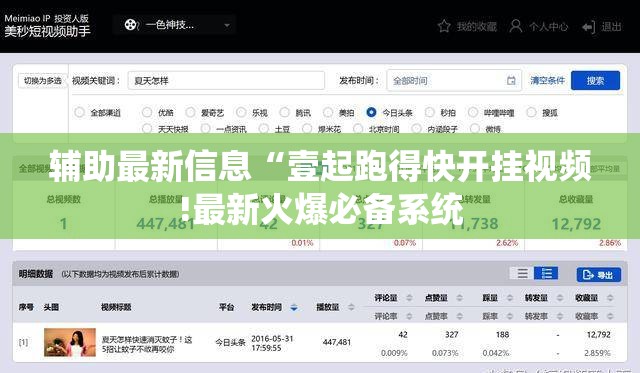
Task: Open 我的收藏 star icon
Action: pyautogui.click(x=444, y=27)
